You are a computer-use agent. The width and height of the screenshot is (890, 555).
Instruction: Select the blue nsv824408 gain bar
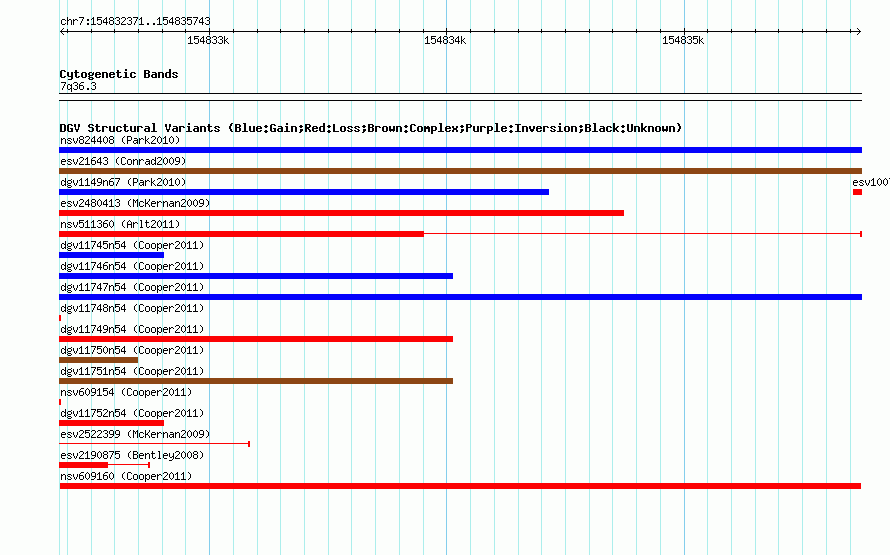tap(460, 150)
